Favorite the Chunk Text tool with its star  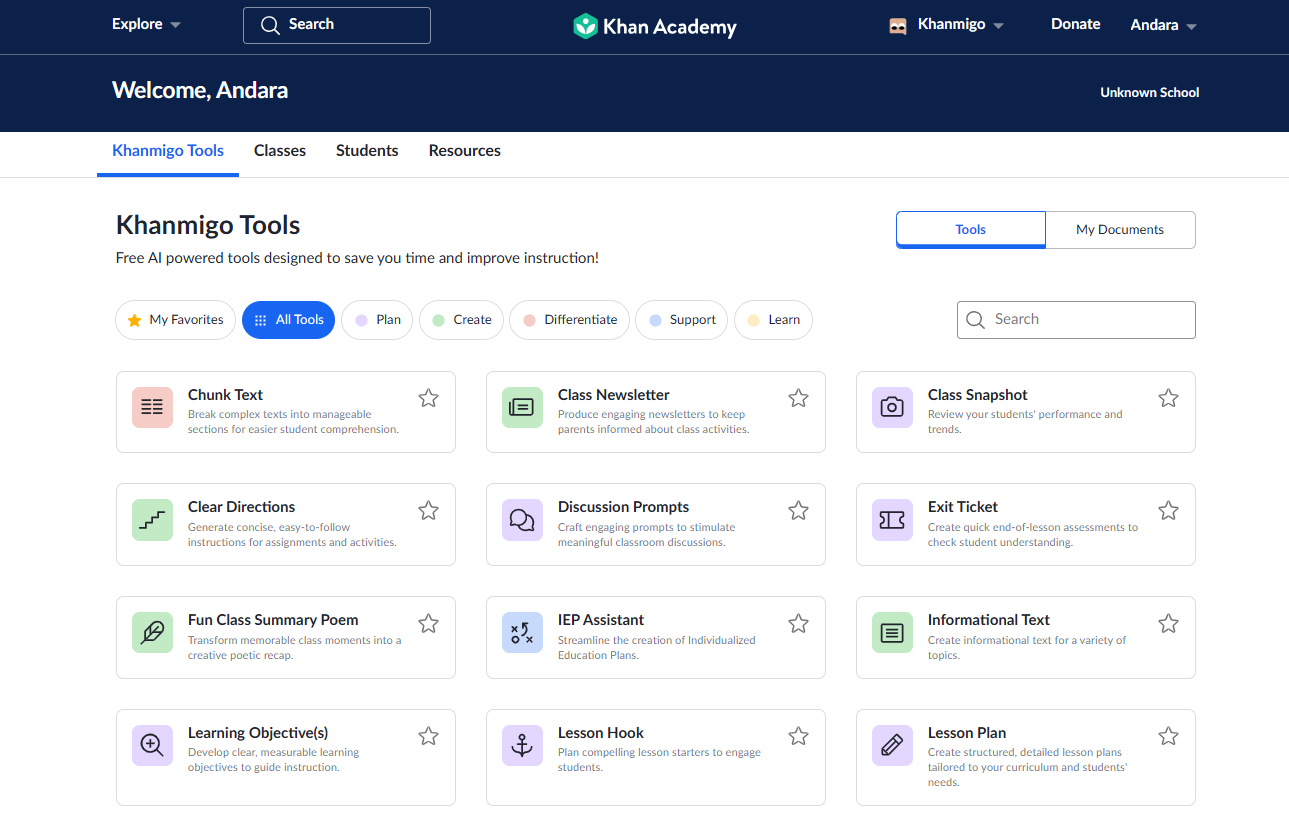(428, 398)
